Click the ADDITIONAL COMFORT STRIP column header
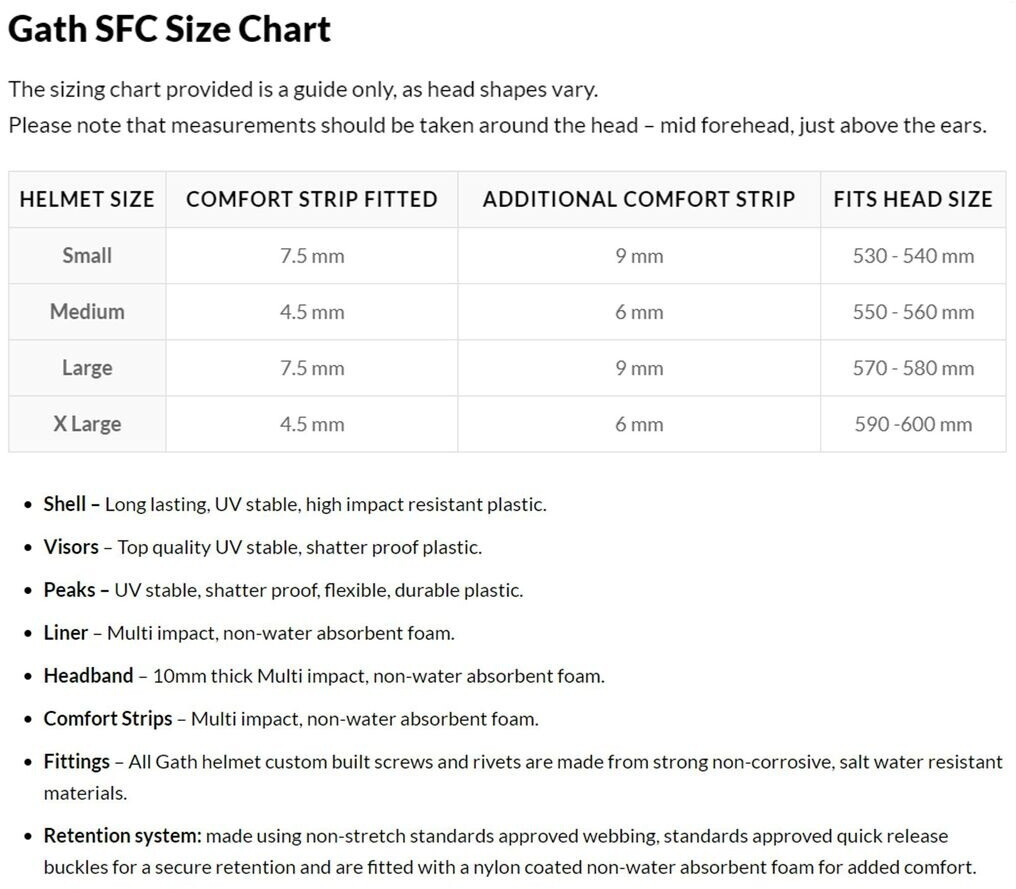Viewport: 1016px width, 889px height. (x=639, y=199)
